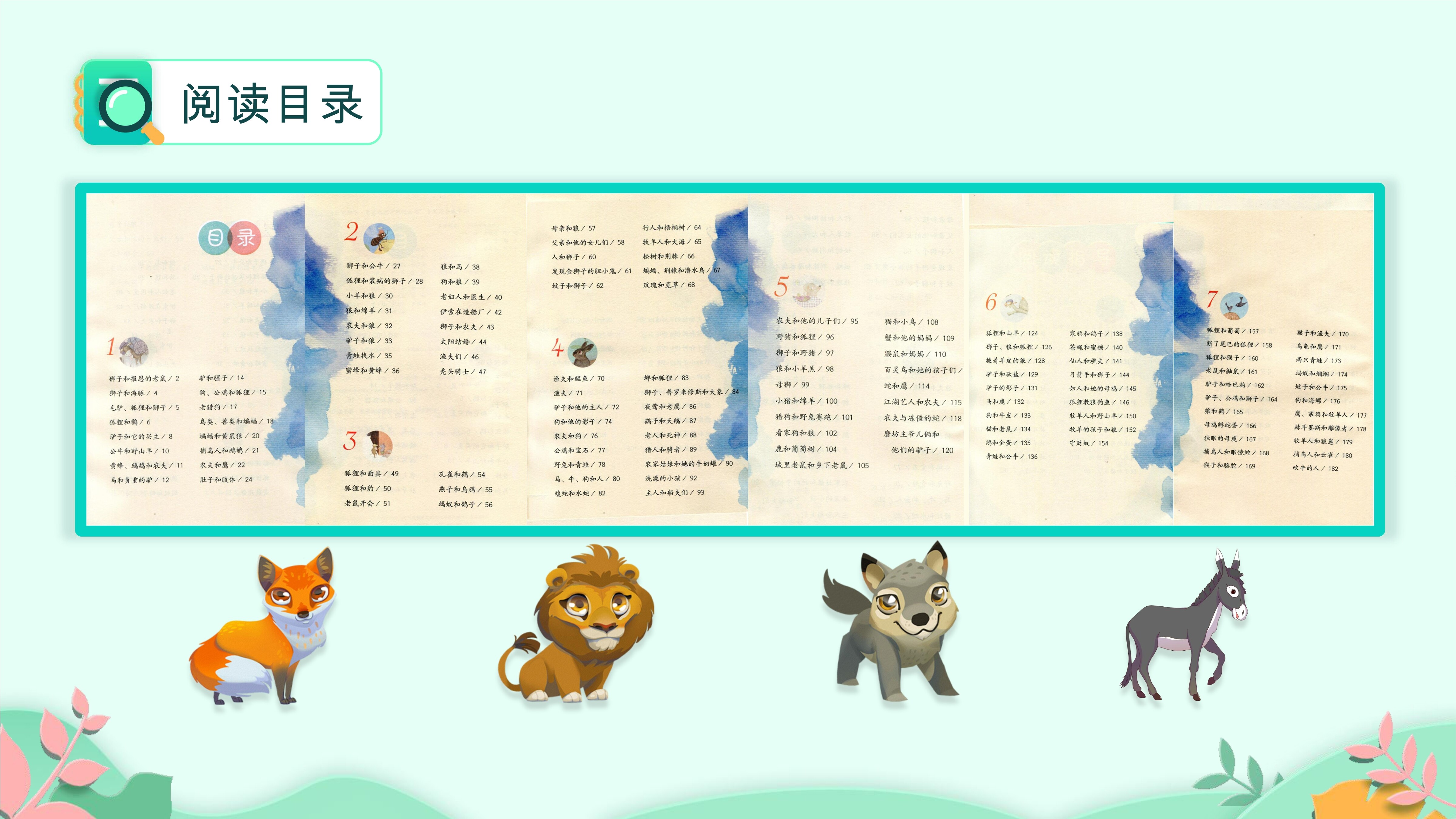Click the red 录 circle in the contents page
The height and width of the screenshot is (819, 1456).
(246, 238)
